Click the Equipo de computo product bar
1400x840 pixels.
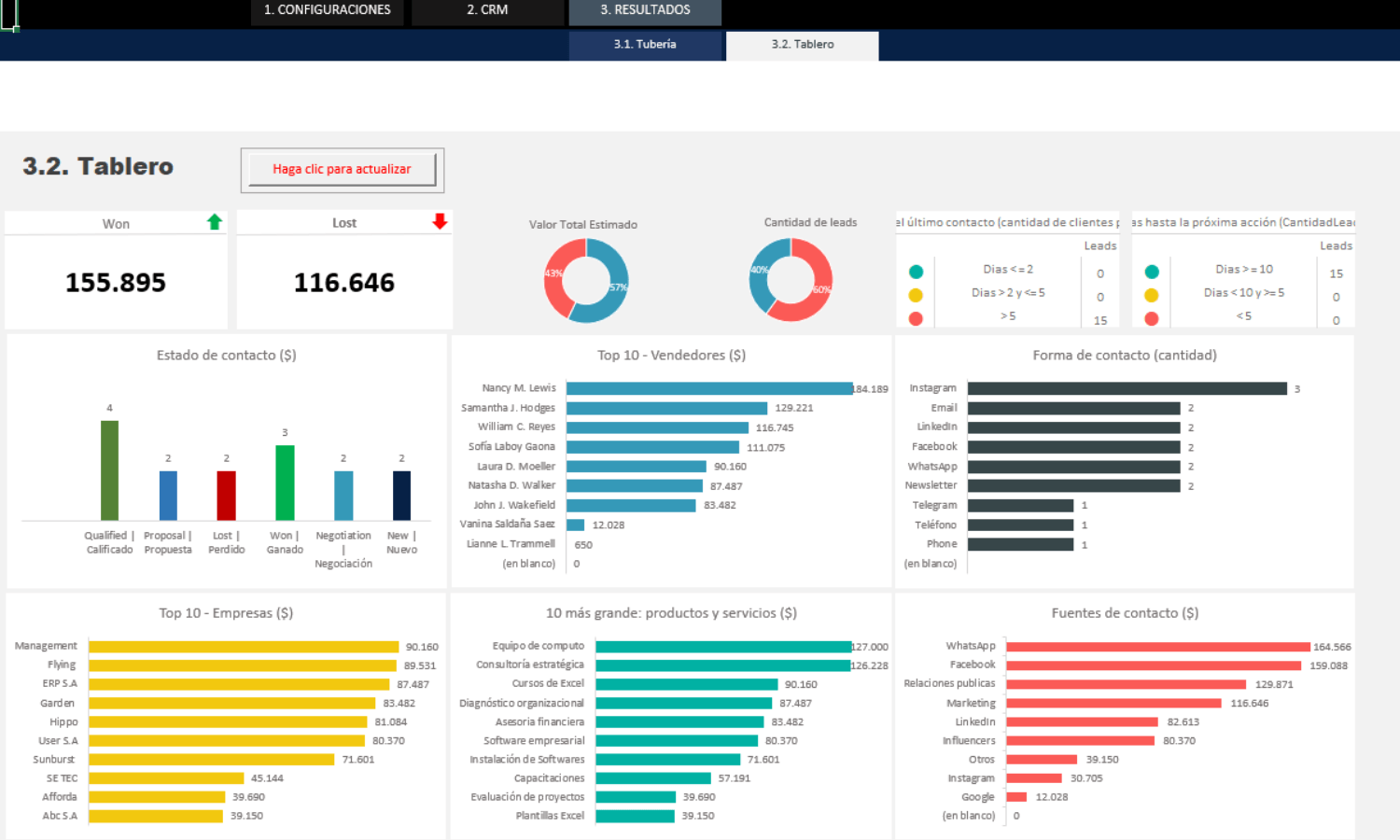click(x=723, y=647)
